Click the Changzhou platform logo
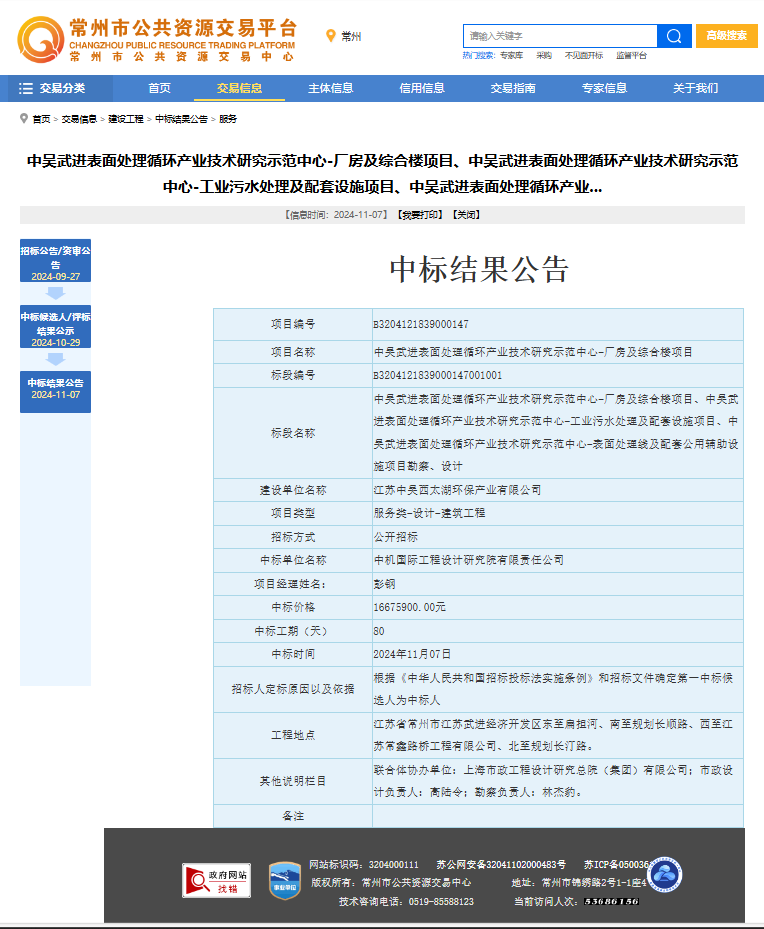The height and width of the screenshot is (929, 764). [x=157, y=39]
